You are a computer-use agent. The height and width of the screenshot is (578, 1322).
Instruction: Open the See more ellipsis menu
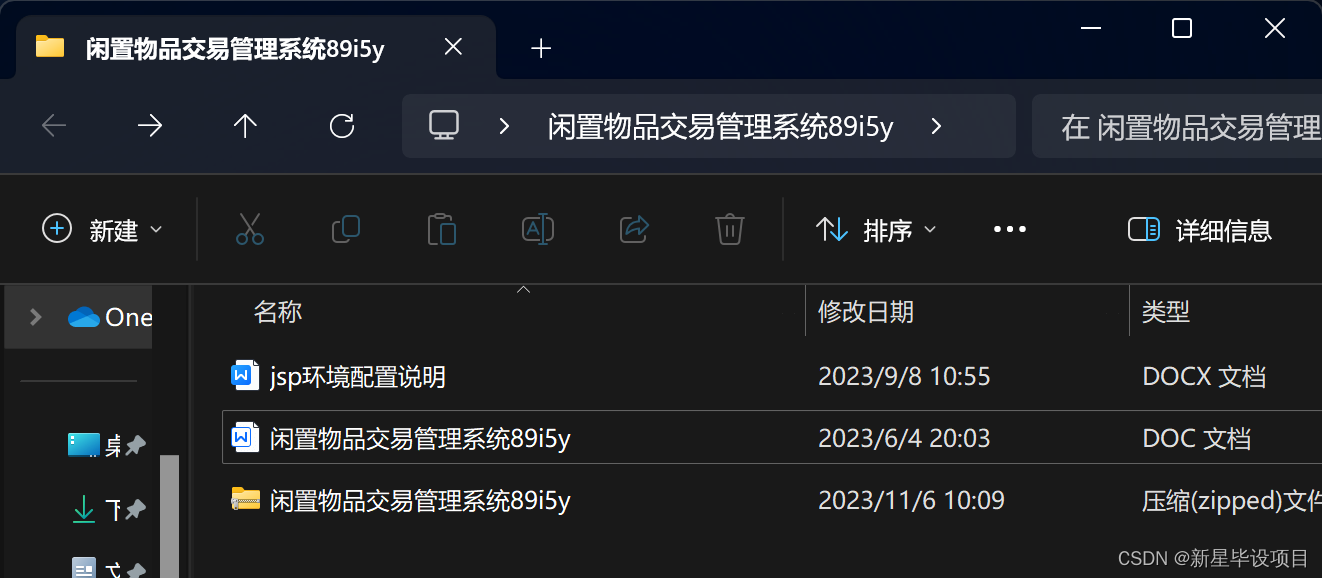point(1010,230)
